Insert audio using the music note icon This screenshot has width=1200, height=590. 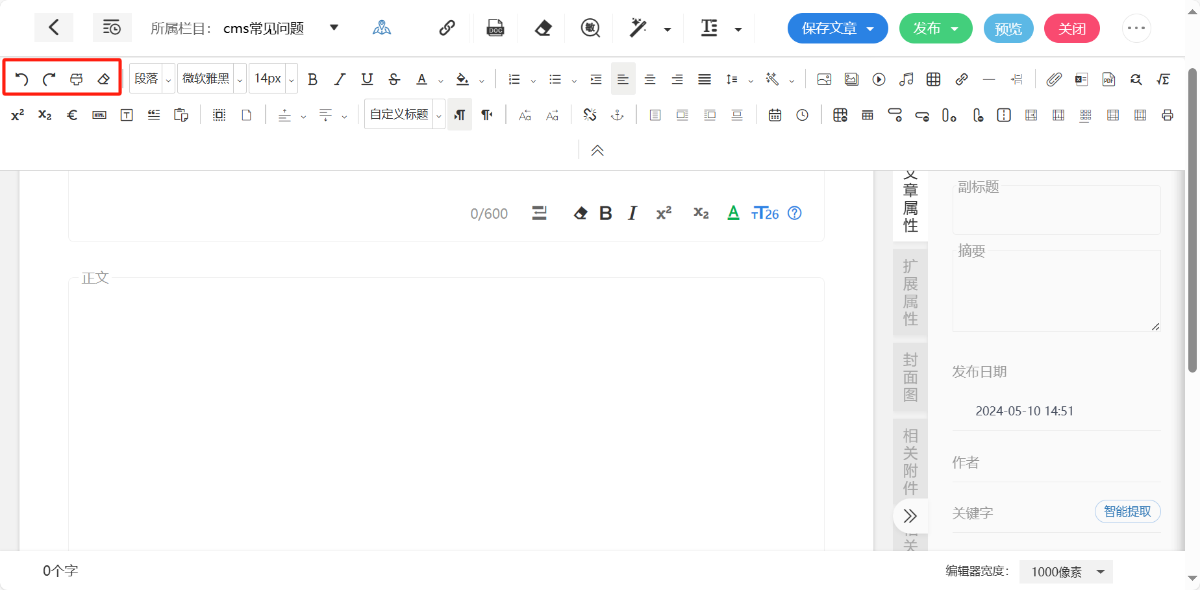pyautogui.click(x=906, y=79)
